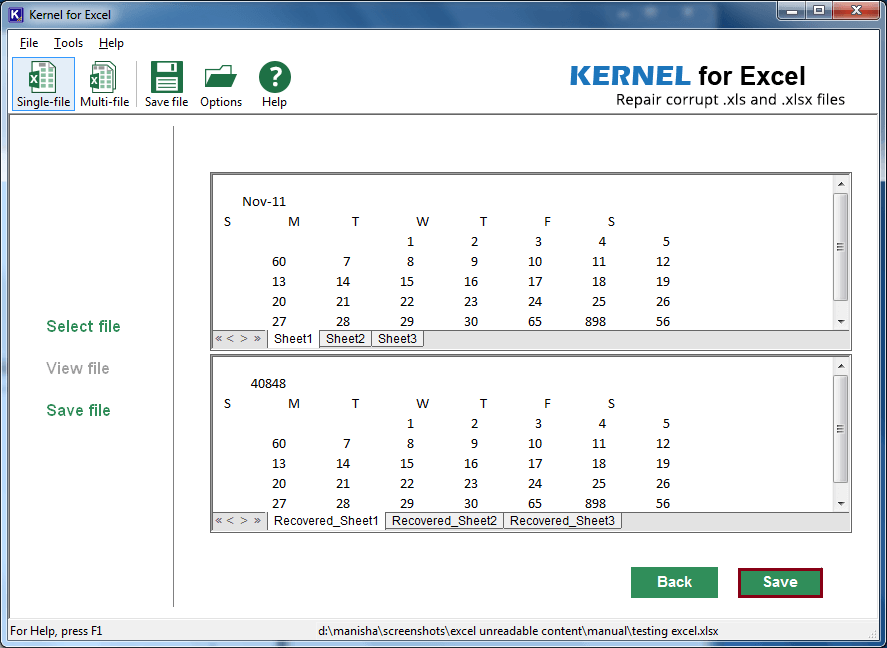
Task: Go to previous sheet in recovered tab navigator
Action: [230, 521]
